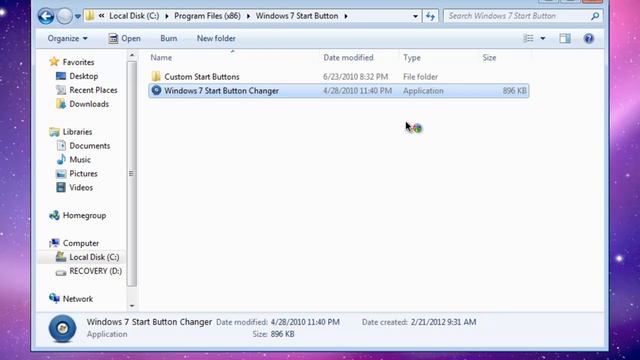
Task: Expand arrow after Local Disk (C:) breadcrumb
Action: [167, 16]
